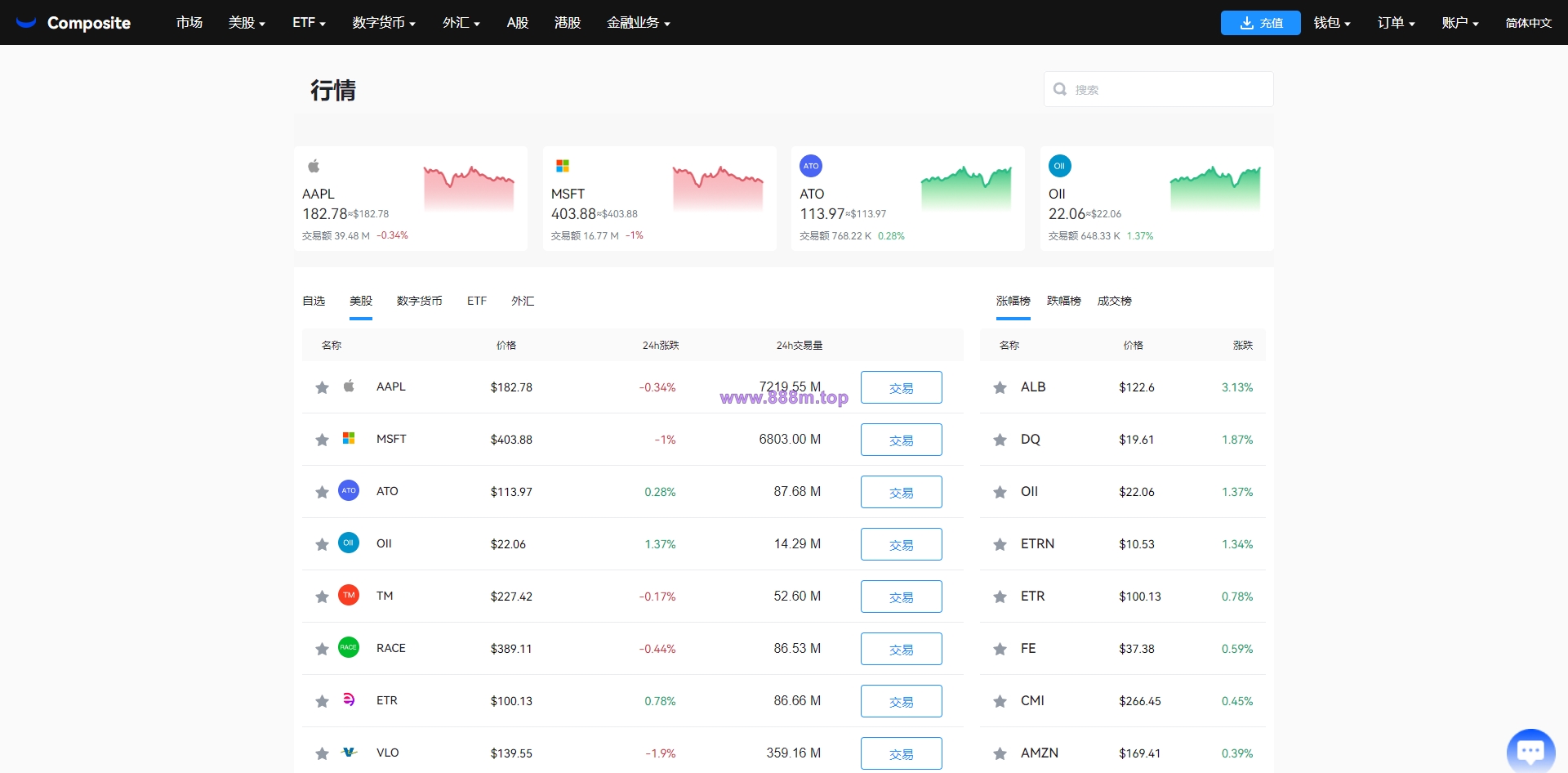Viewport: 1568px width, 773px height.
Task: Click the OII badge in the table row
Action: click(x=349, y=543)
